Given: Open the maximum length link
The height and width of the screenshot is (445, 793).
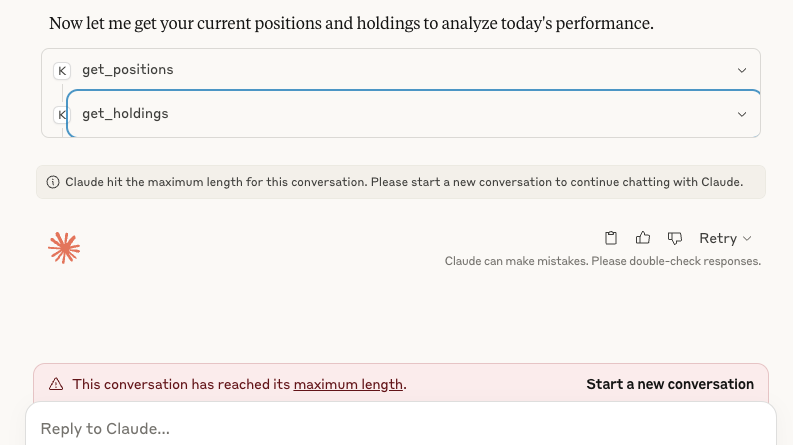Looking at the screenshot, I should (x=348, y=384).
